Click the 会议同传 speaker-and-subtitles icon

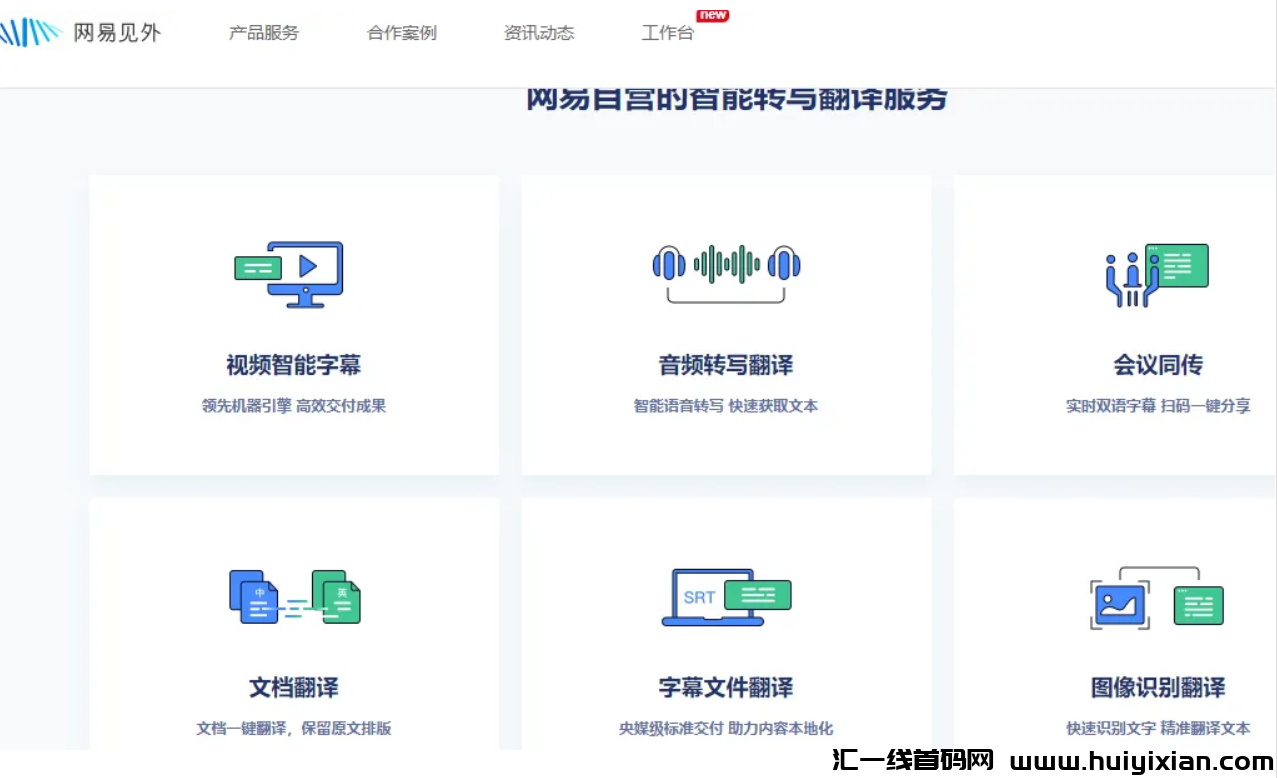(x=1157, y=271)
